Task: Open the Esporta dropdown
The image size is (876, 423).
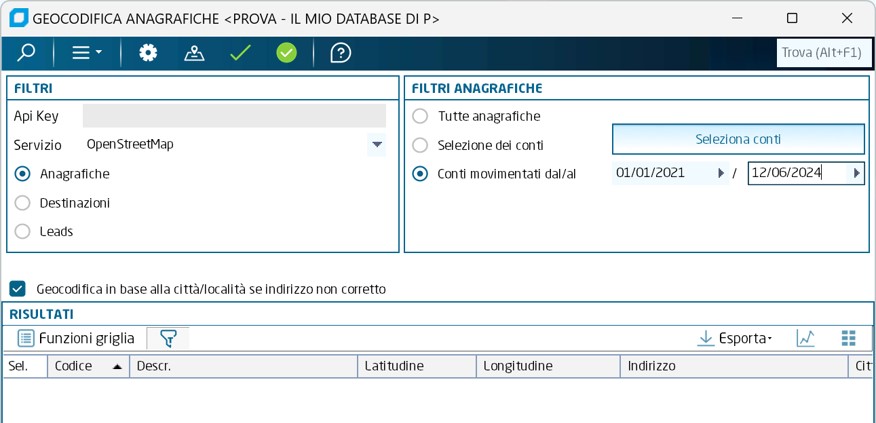Action: coord(735,338)
